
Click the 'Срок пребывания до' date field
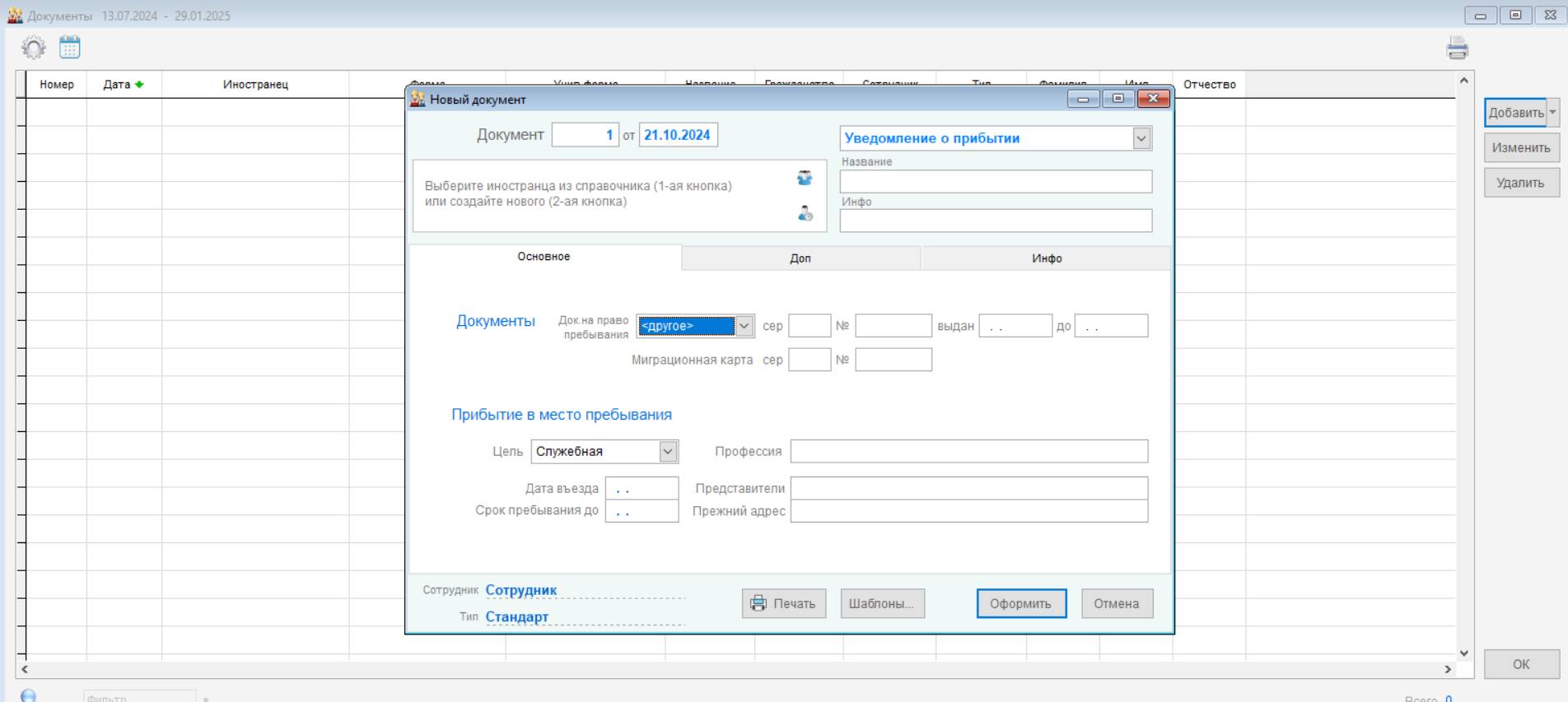642,511
